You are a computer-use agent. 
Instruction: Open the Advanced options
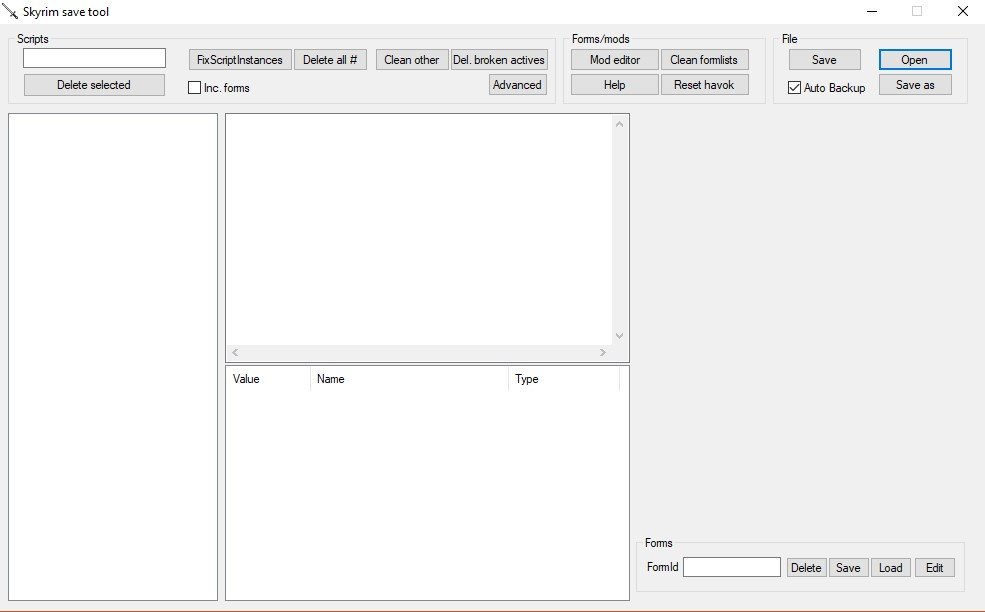click(x=518, y=85)
